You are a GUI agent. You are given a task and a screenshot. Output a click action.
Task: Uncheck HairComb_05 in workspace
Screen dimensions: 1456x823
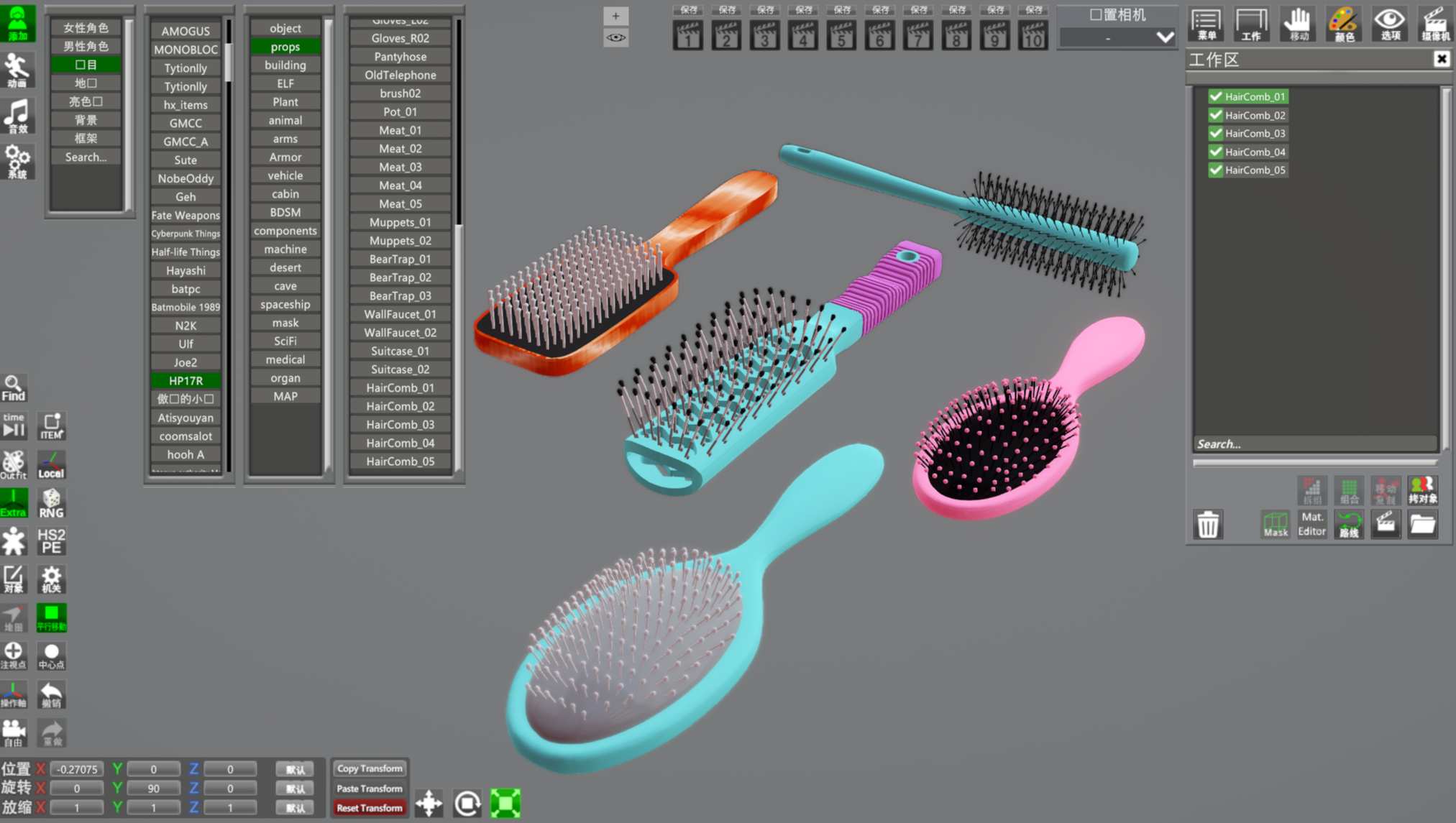pyautogui.click(x=1216, y=170)
